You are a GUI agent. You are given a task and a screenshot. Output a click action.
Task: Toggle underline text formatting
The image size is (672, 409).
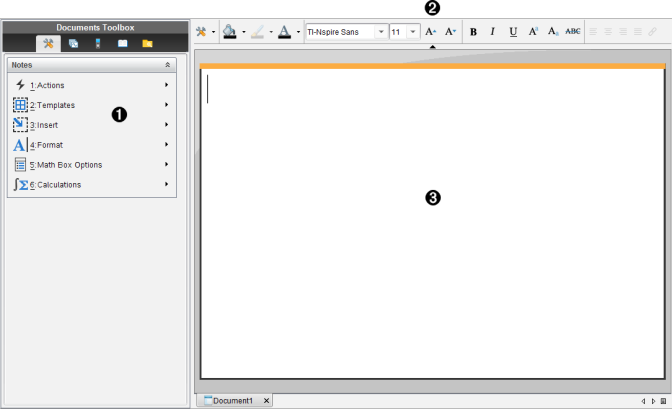(513, 32)
